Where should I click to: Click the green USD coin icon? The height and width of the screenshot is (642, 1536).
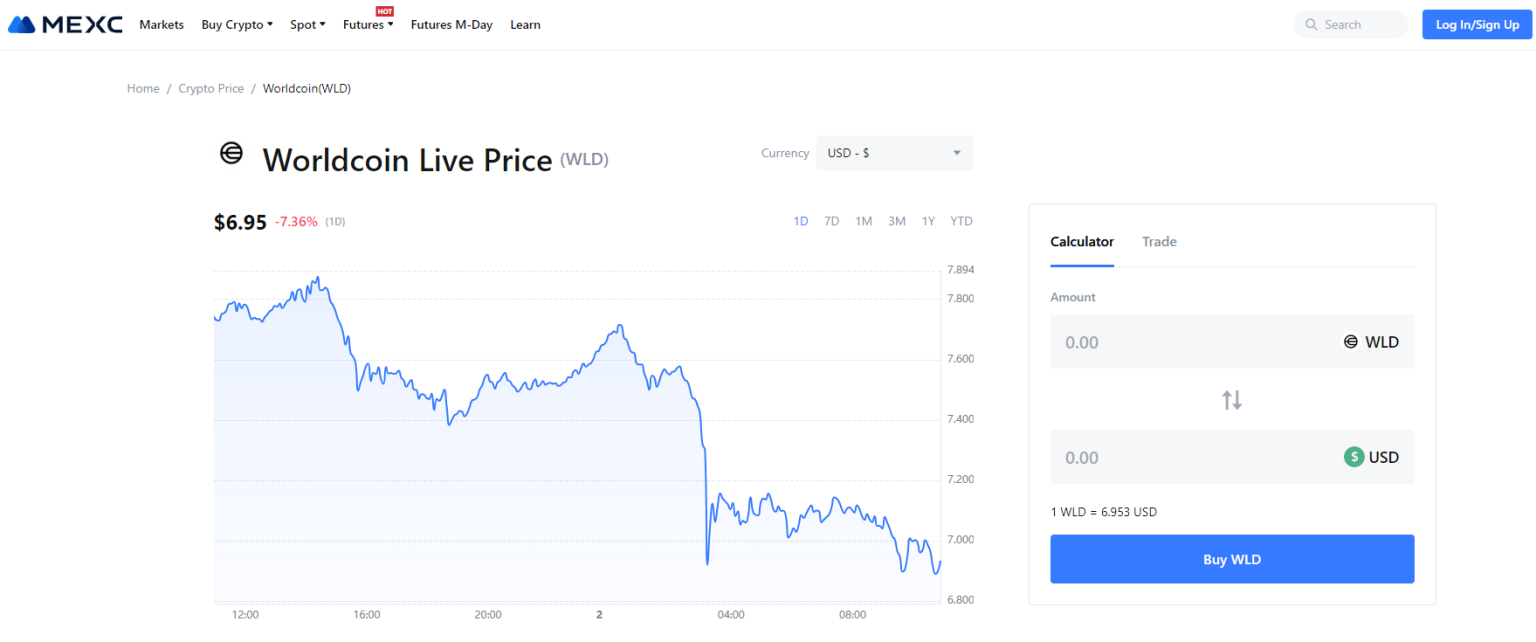[x=1355, y=457]
